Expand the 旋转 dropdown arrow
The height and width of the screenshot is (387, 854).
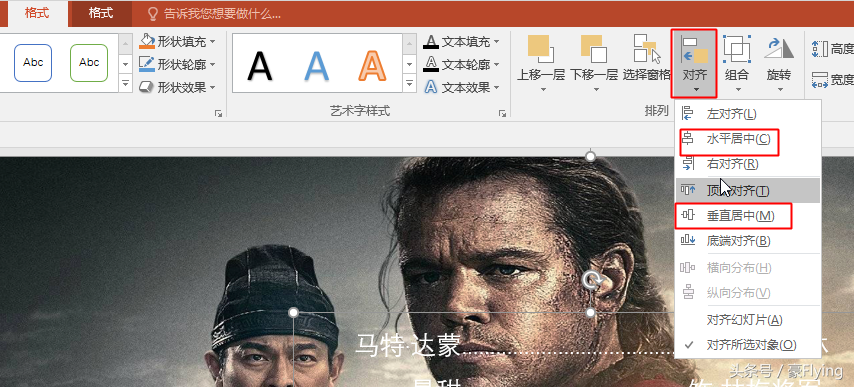(x=780, y=89)
